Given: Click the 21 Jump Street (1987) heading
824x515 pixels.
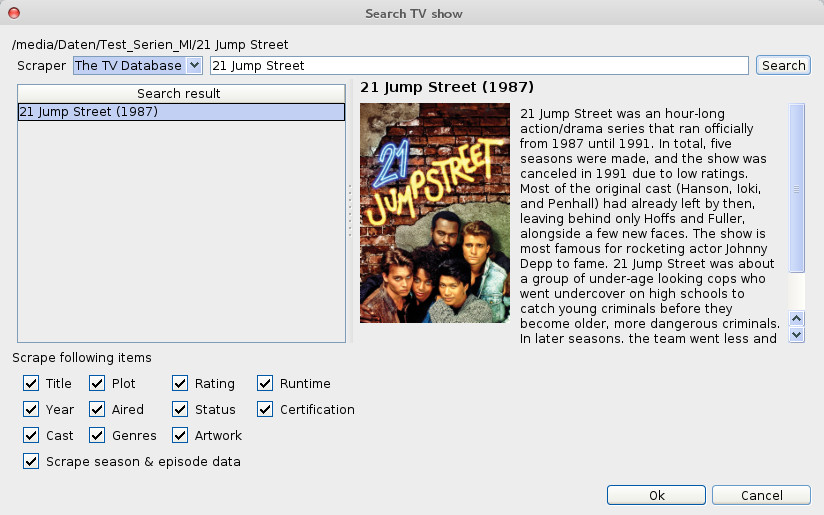Looking at the screenshot, I should (447, 87).
